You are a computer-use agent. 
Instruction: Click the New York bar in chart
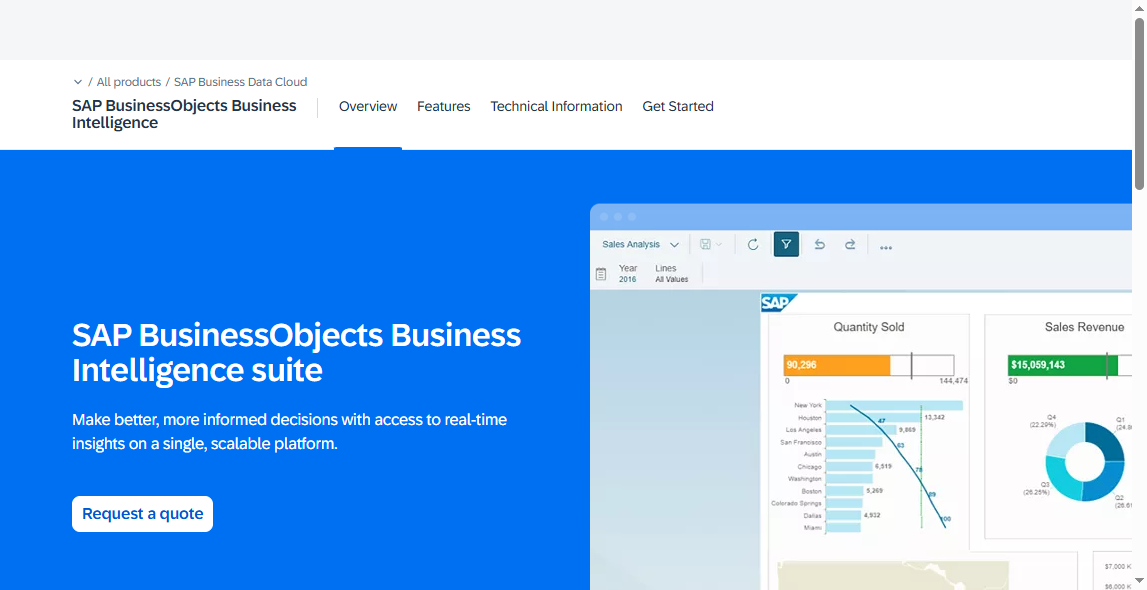894,405
